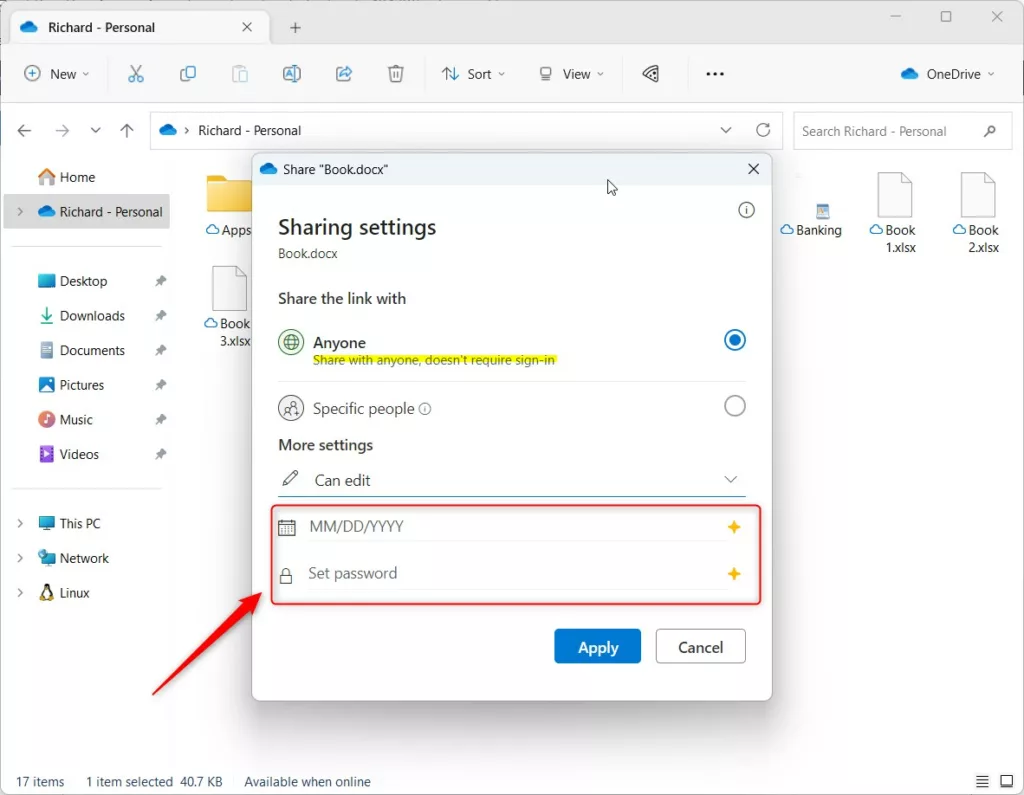Select Pictures in the sidebar
The height and width of the screenshot is (795, 1024).
point(79,384)
